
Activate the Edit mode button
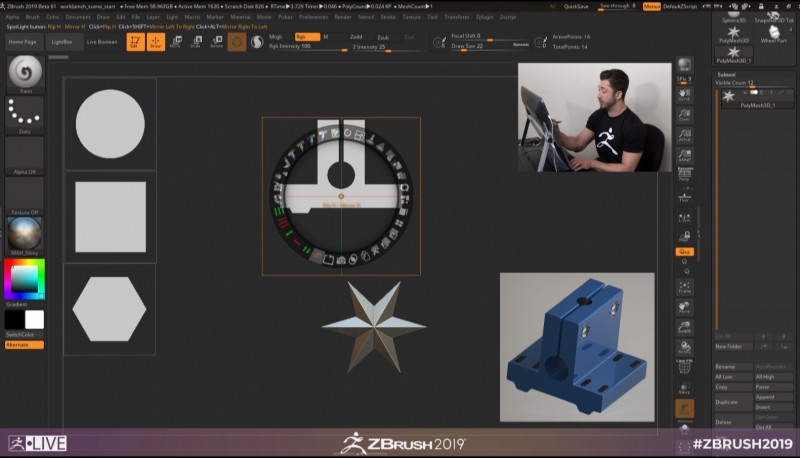point(134,41)
